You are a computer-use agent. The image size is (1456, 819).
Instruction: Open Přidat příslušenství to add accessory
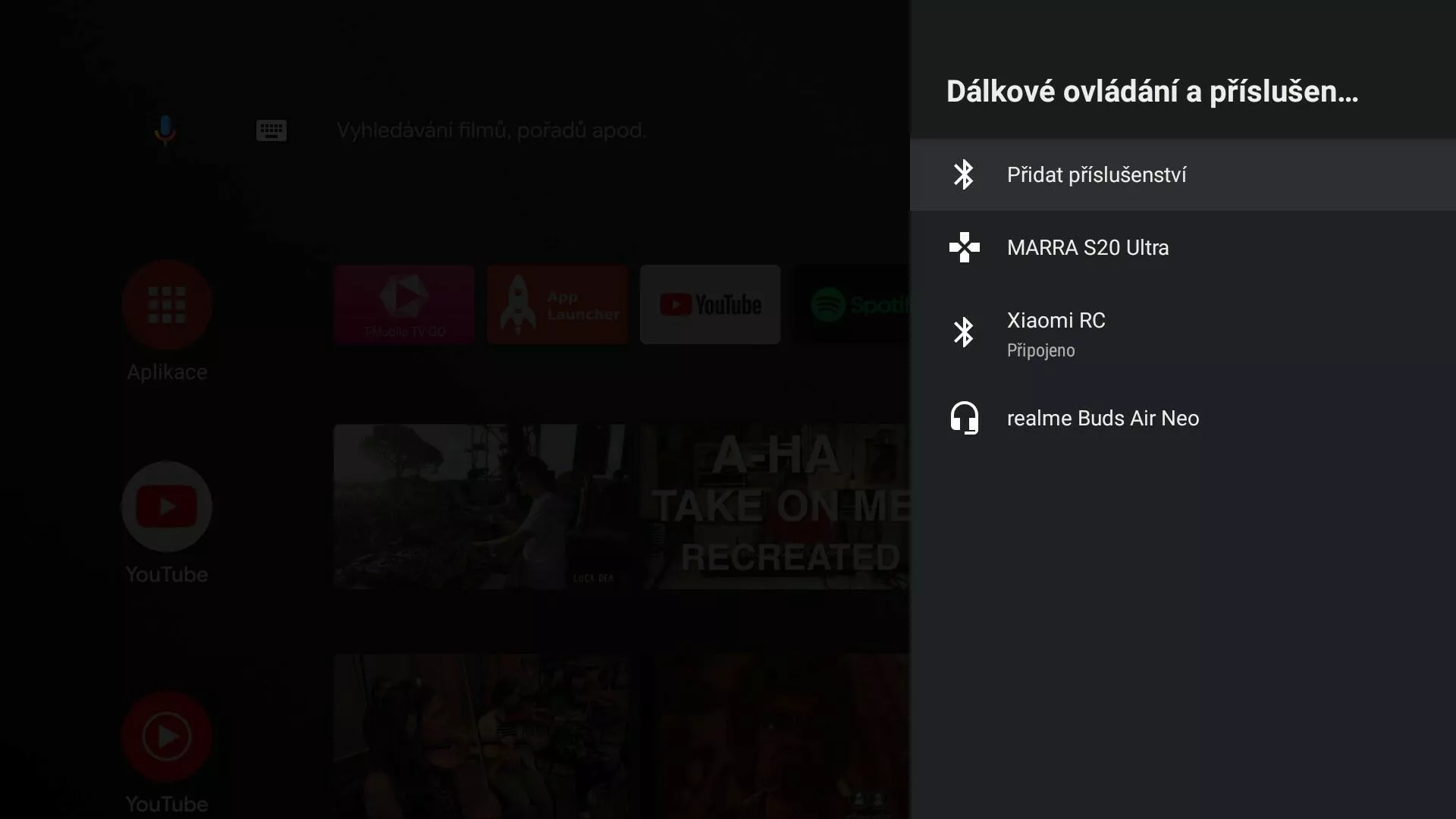click(1183, 174)
